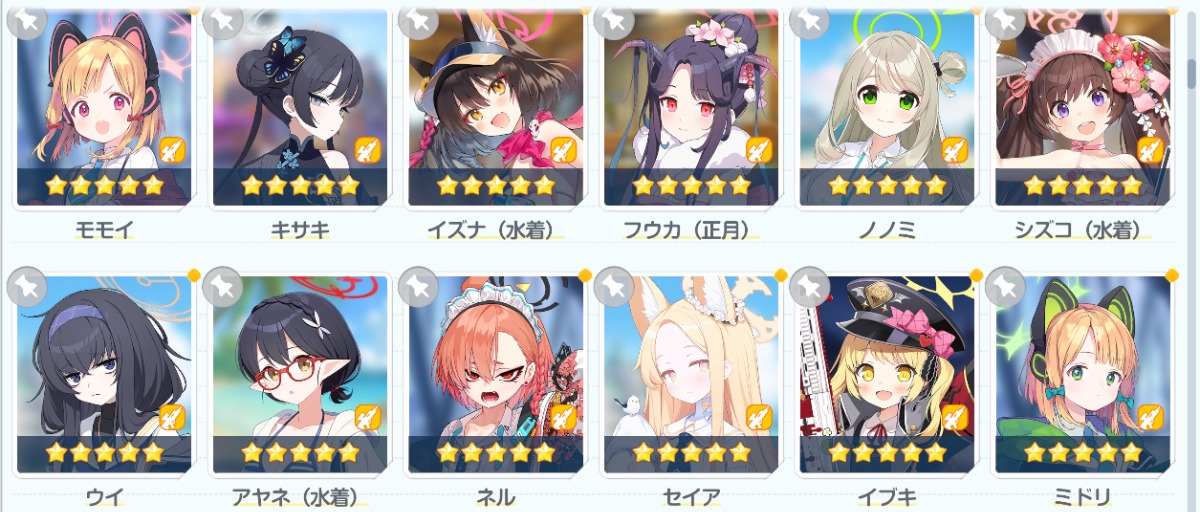Toggle the pin icon on キサキ card
Image resolution: width=1200 pixels, height=512 pixels.
point(224,19)
